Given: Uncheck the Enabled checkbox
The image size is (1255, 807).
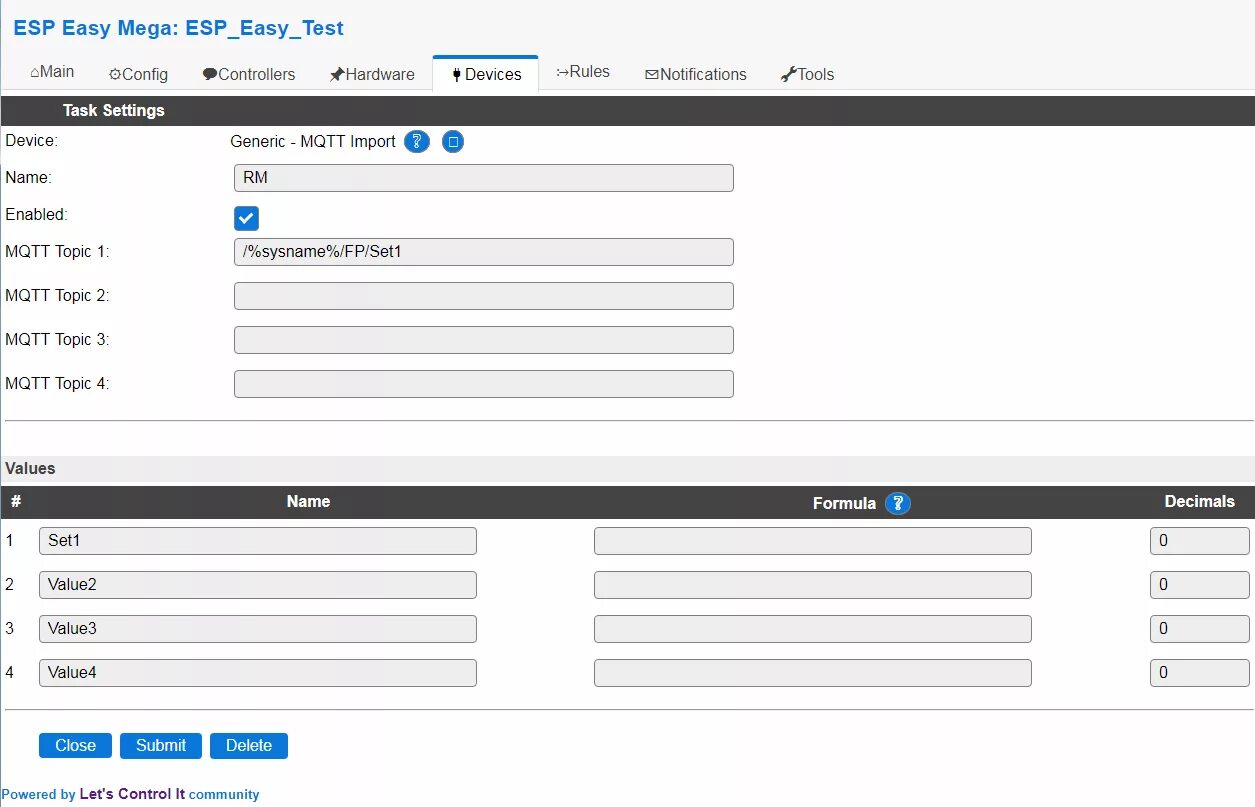Looking at the screenshot, I should 246,218.
